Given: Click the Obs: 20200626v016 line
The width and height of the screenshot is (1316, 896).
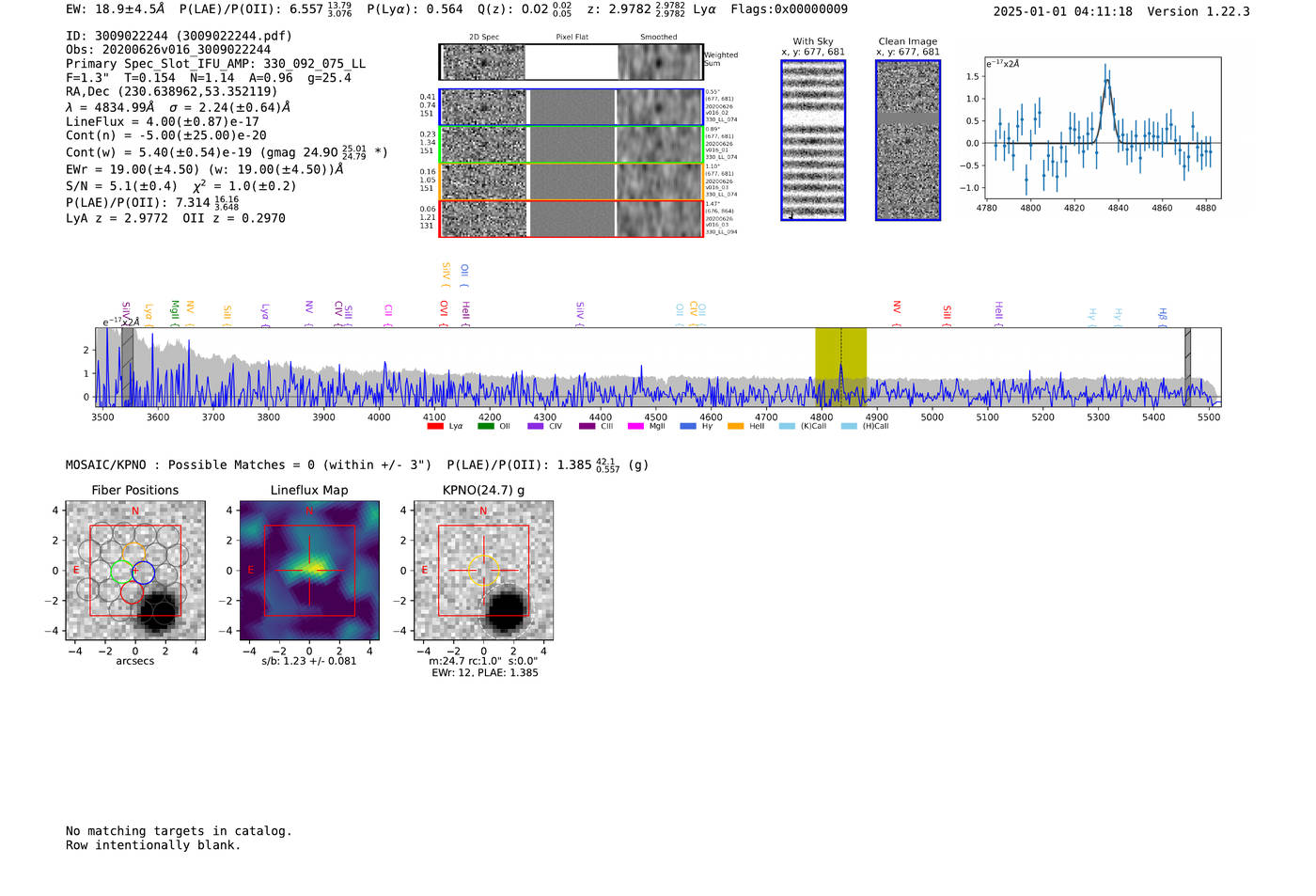Looking at the screenshot, I should [168, 50].
